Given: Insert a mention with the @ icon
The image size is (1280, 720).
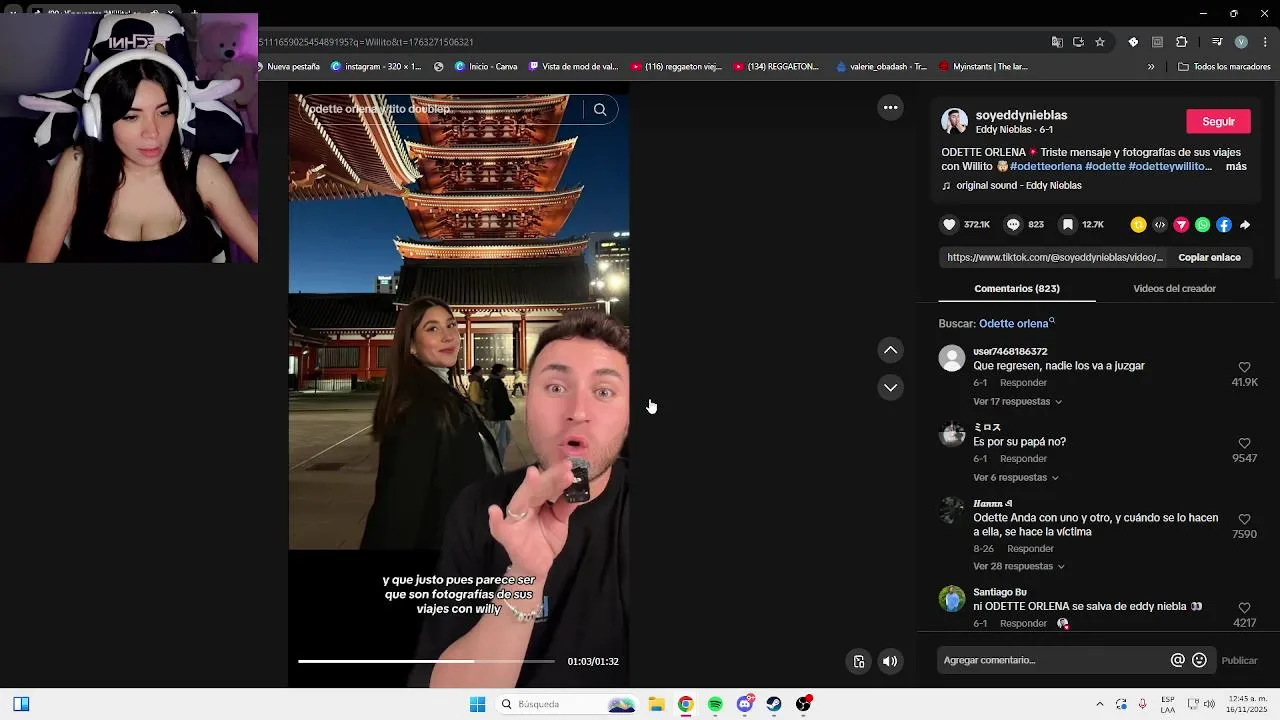Looking at the screenshot, I should coord(1178,660).
